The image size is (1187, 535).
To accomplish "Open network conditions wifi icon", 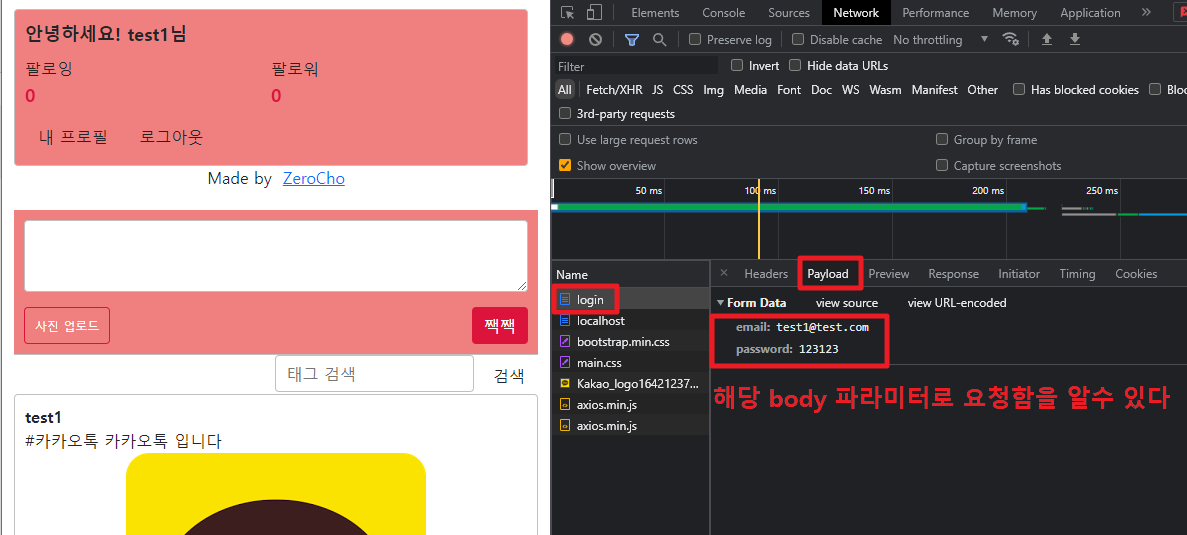I will point(1010,39).
